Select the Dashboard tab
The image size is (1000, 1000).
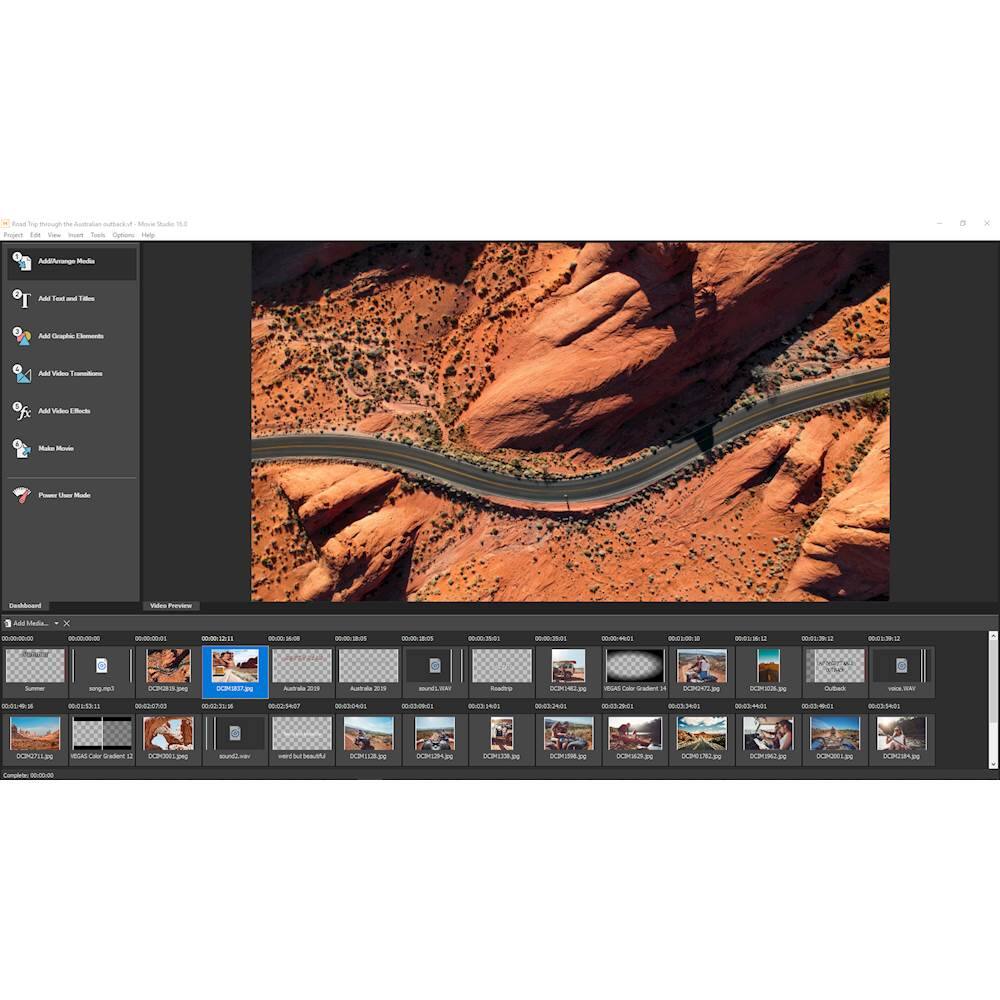pos(25,605)
